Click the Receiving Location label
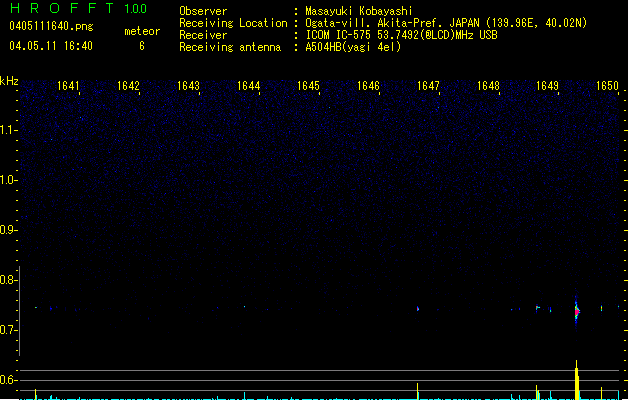629x400 pixels. coord(233,23)
